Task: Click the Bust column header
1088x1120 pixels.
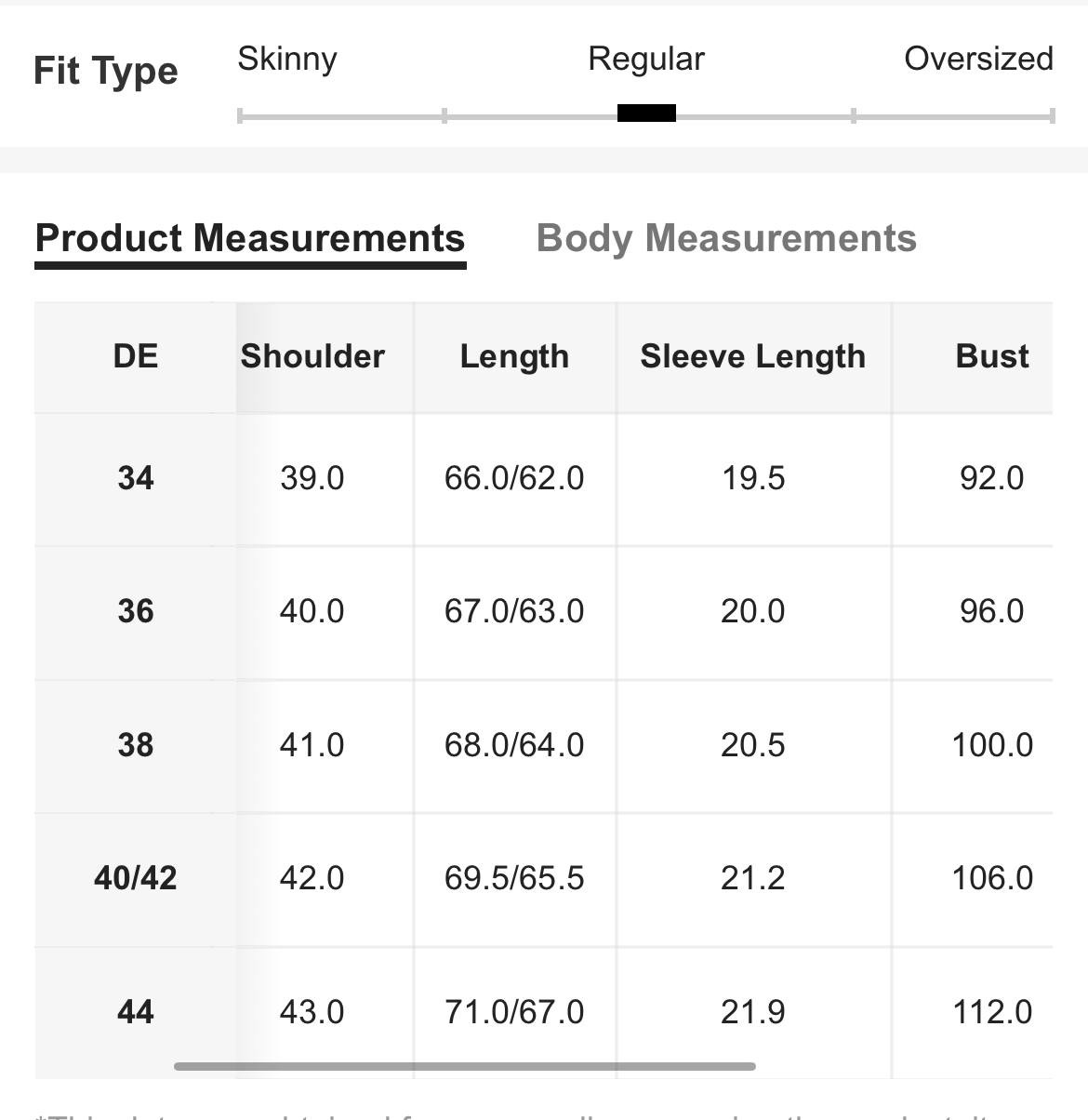Action: (992, 356)
